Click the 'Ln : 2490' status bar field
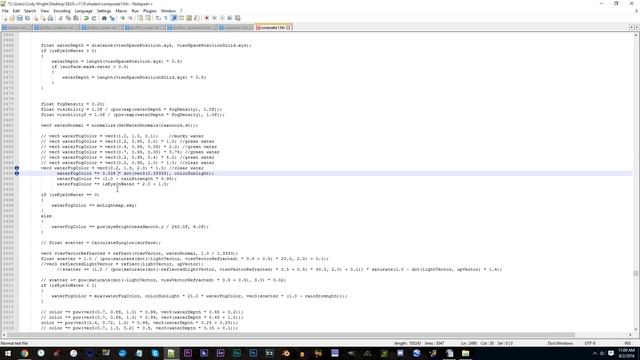Viewport: 640px width, 360px height. pos(469,343)
